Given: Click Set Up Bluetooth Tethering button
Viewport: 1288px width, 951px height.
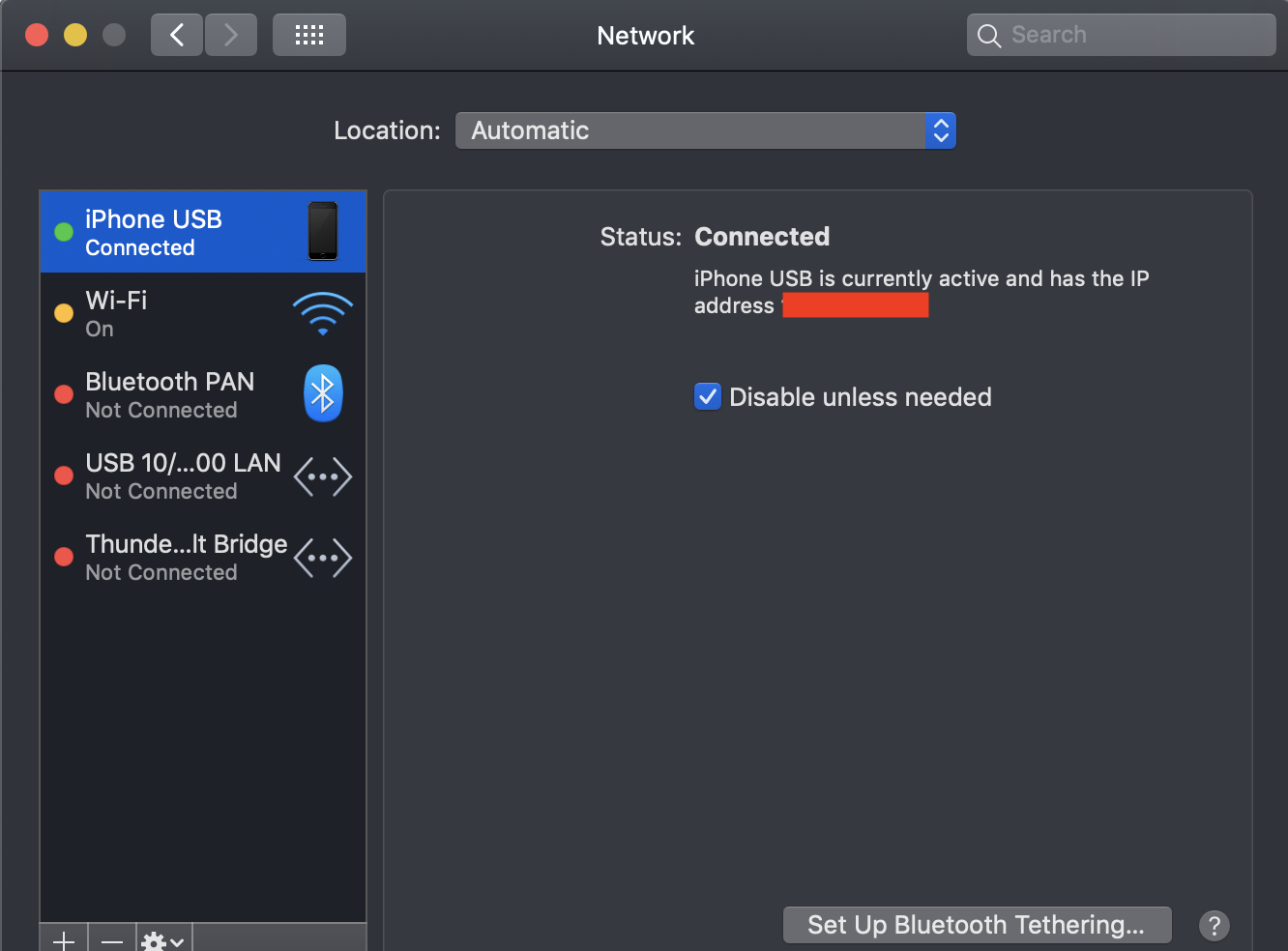Looking at the screenshot, I should pyautogui.click(x=977, y=925).
